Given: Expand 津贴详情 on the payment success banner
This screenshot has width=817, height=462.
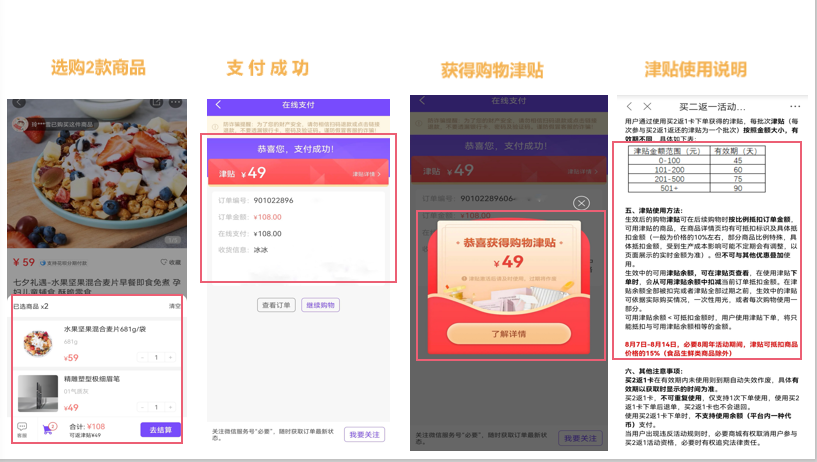Looking at the screenshot, I should (x=373, y=174).
